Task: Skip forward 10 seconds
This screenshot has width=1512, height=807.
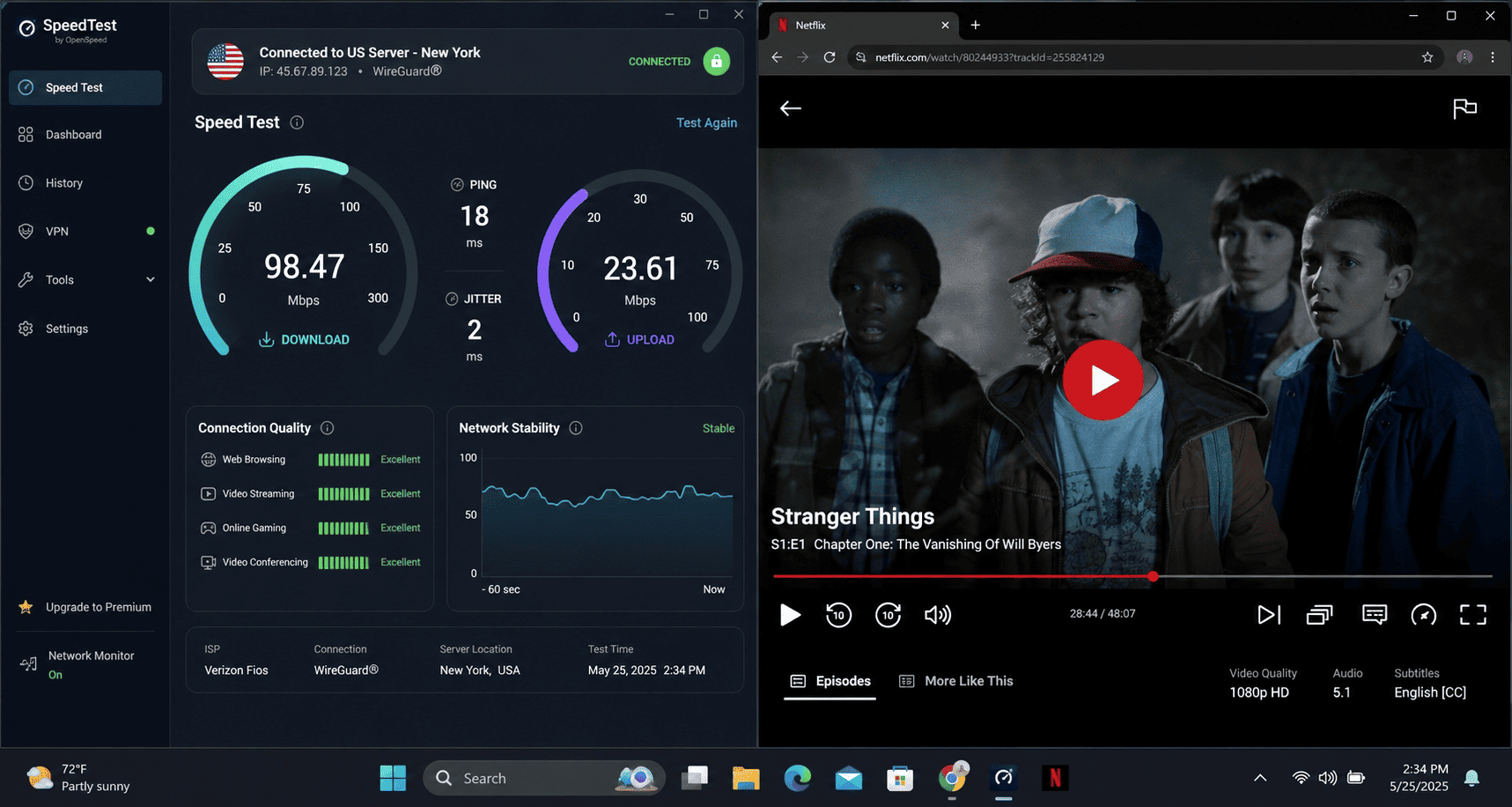Action: point(888,615)
